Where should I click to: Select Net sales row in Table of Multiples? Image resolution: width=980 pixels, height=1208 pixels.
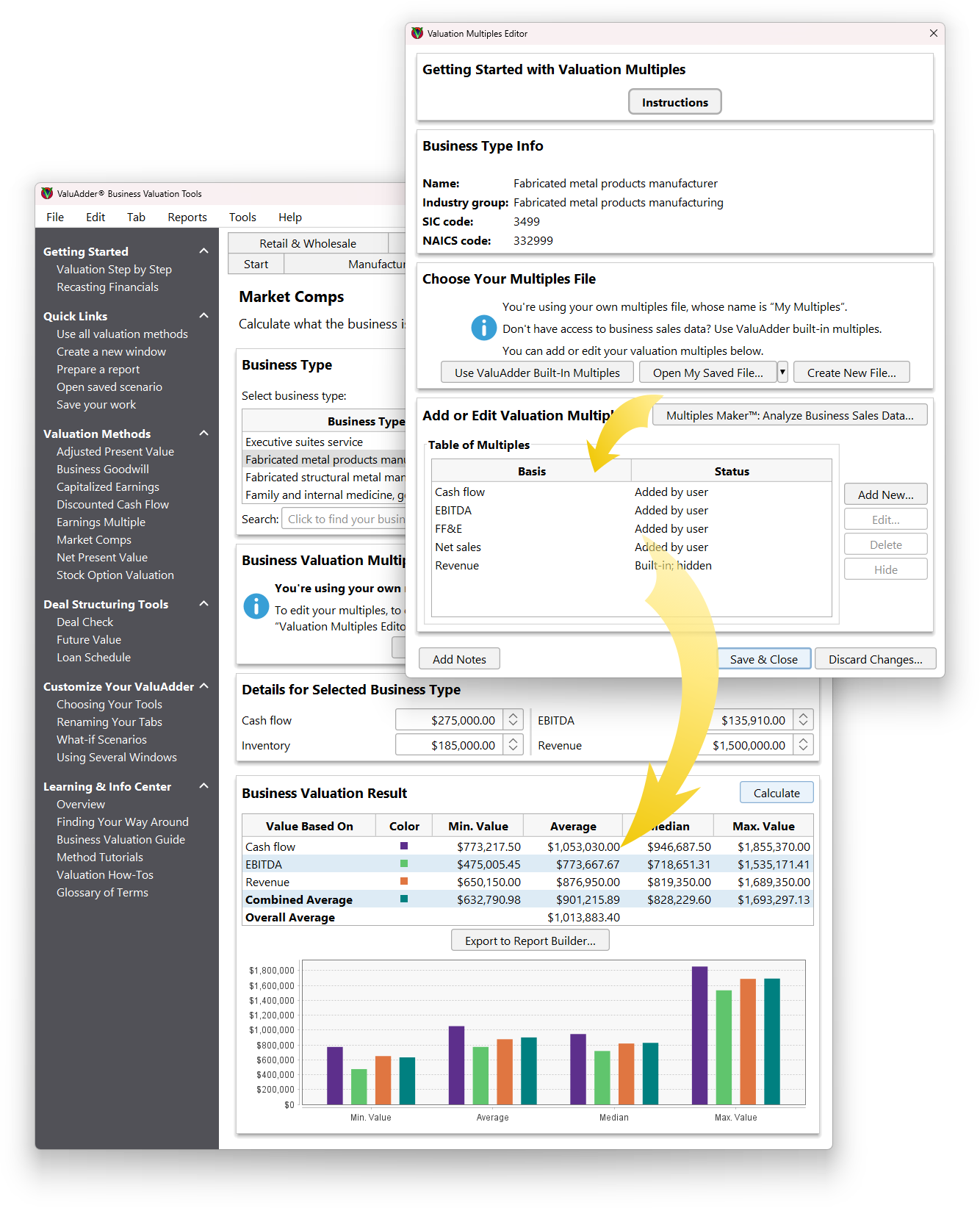(x=631, y=547)
